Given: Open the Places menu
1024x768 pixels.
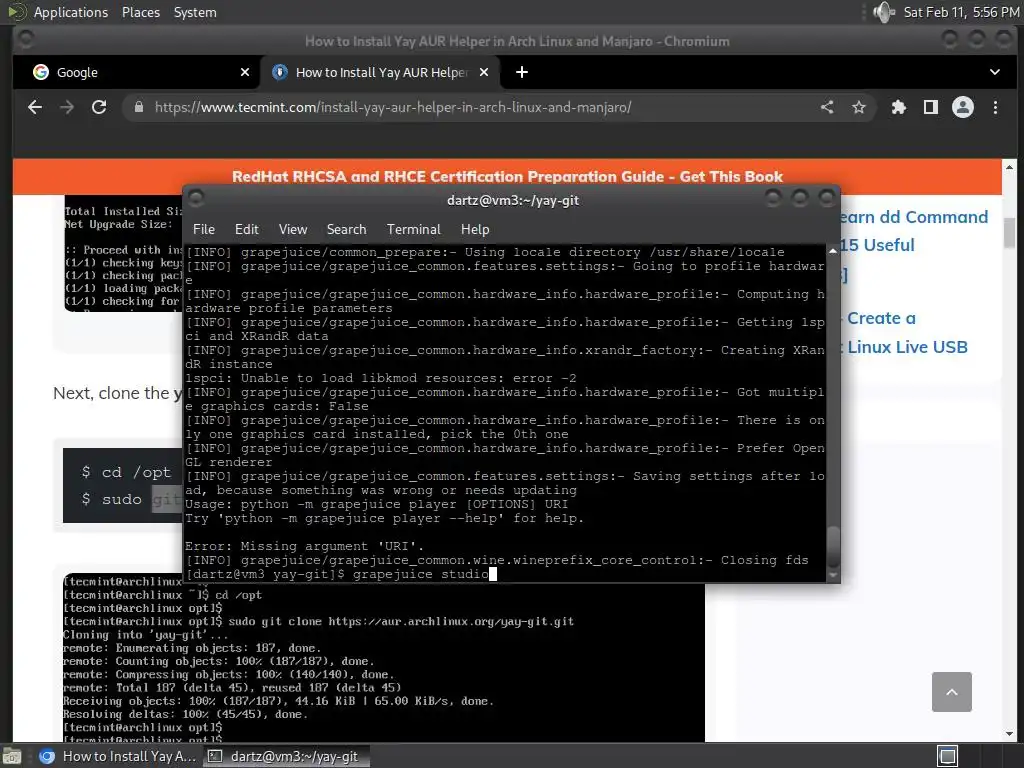Looking at the screenshot, I should coord(140,12).
